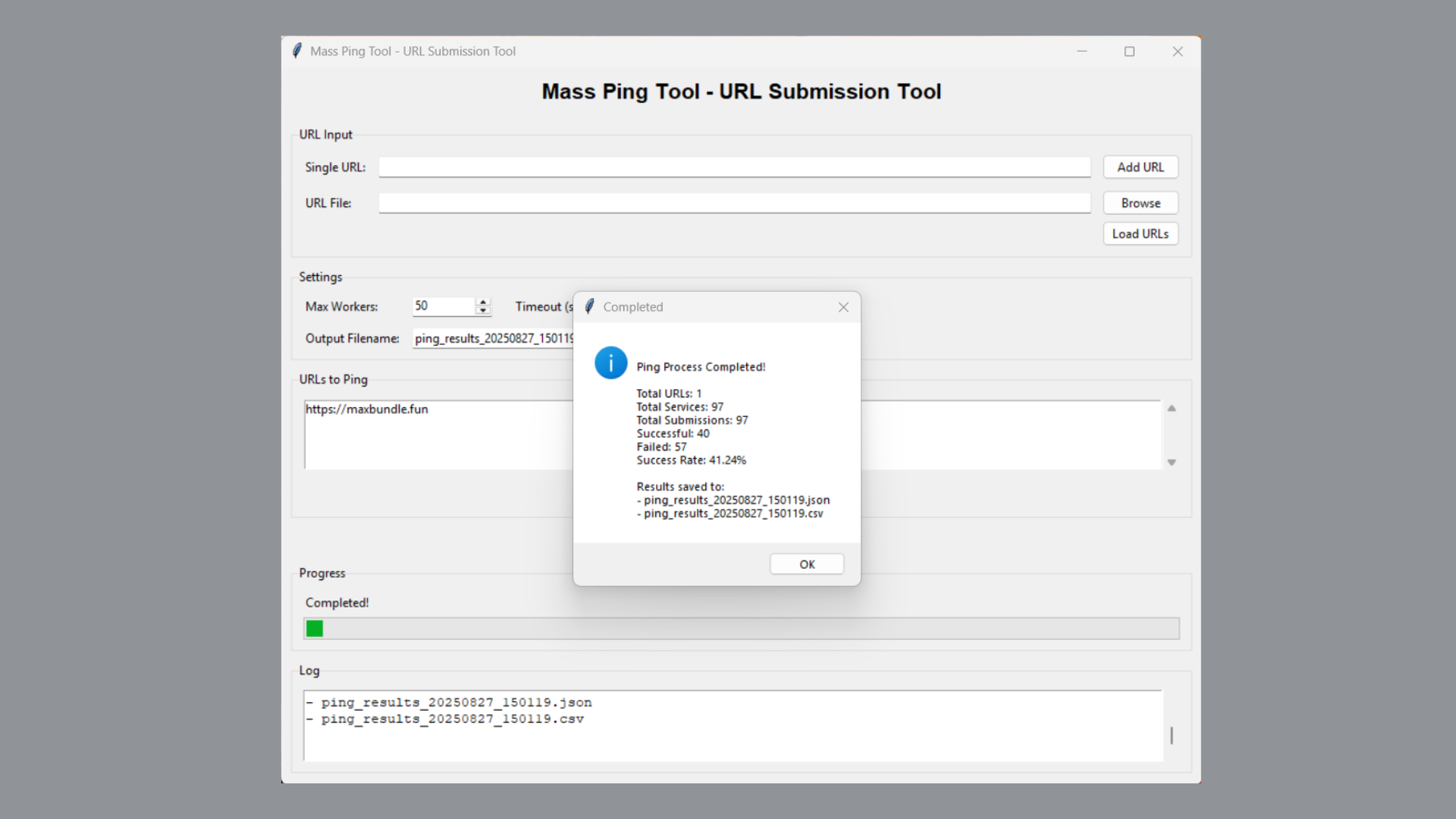
Task: Click the blue info icon in dialog
Action: (x=610, y=363)
